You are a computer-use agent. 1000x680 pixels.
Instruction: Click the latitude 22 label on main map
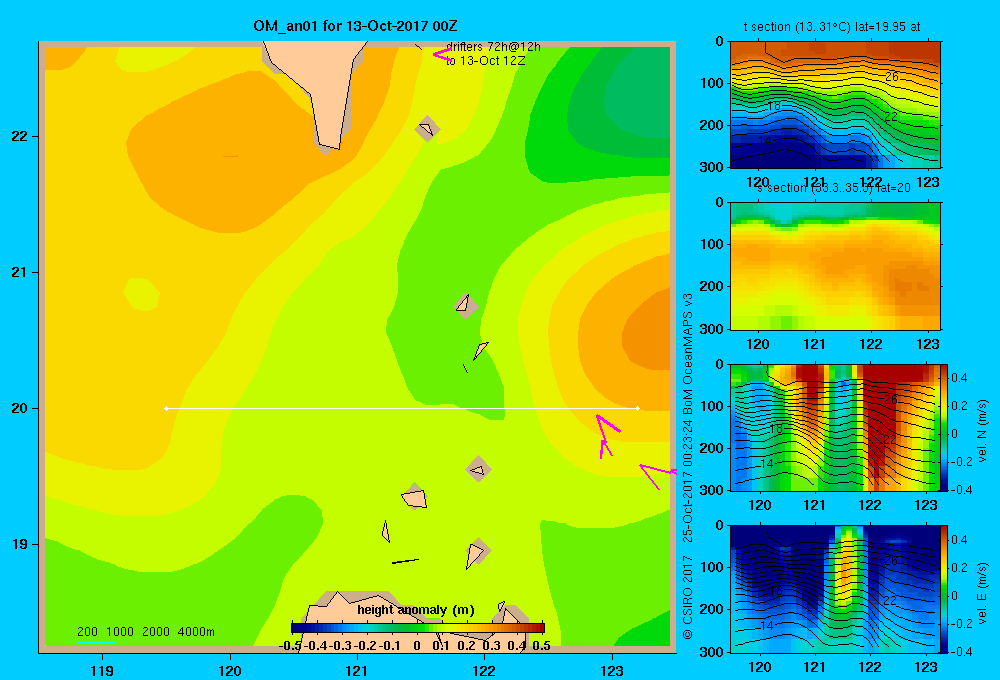click(20, 137)
